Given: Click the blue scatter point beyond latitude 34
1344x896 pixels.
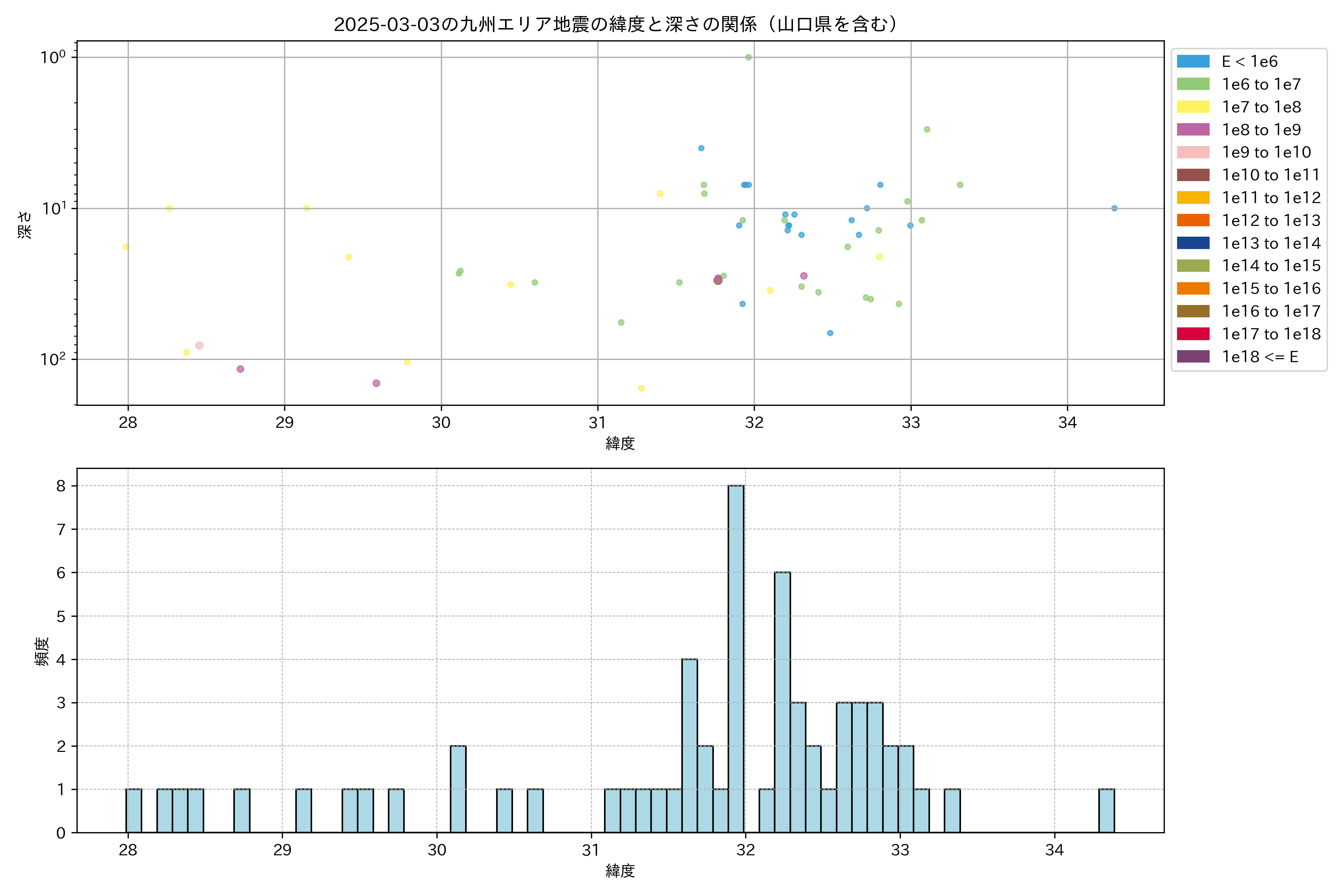Looking at the screenshot, I should (x=1114, y=209).
